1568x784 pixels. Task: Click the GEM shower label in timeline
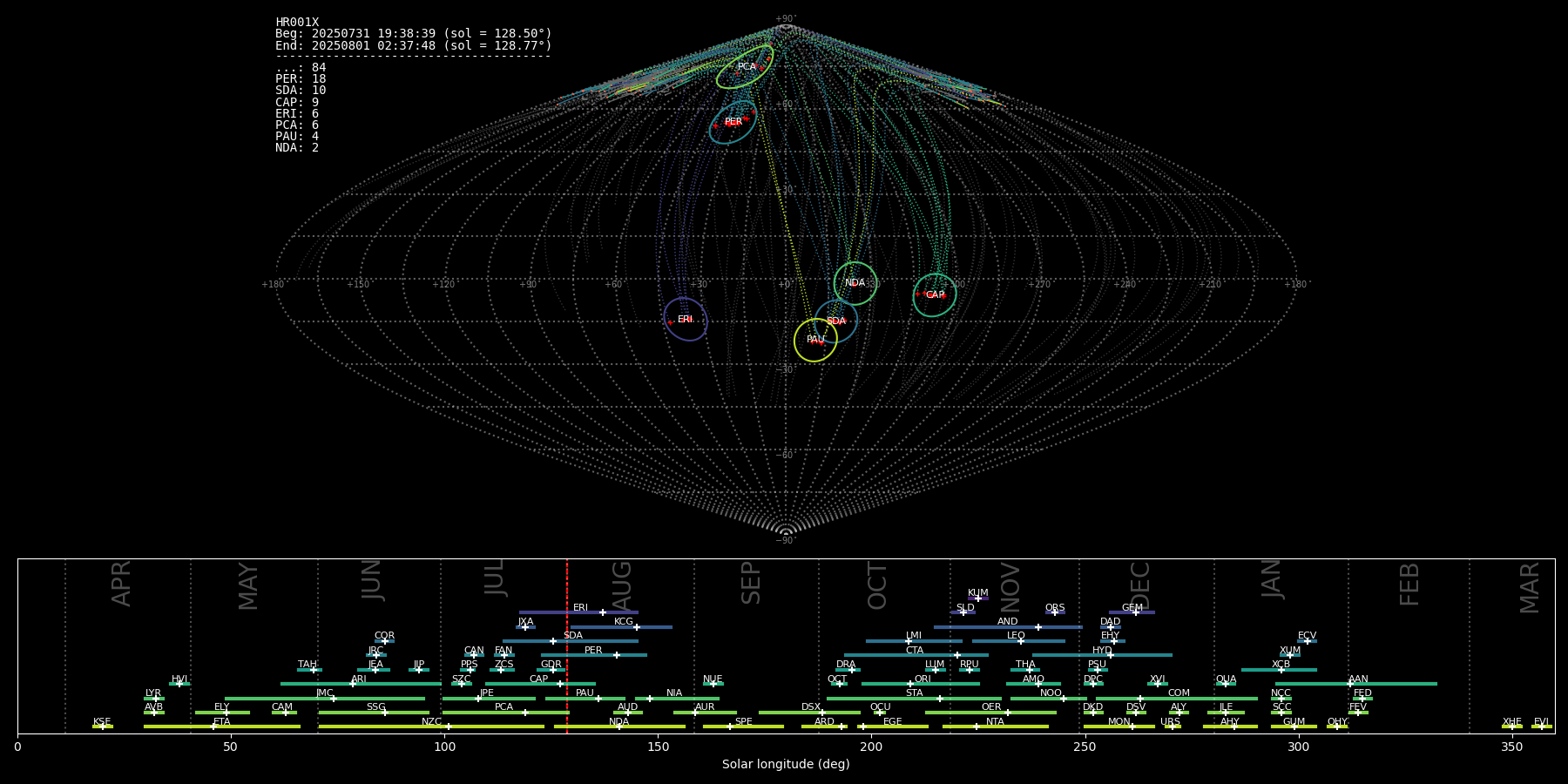tap(1132, 607)
